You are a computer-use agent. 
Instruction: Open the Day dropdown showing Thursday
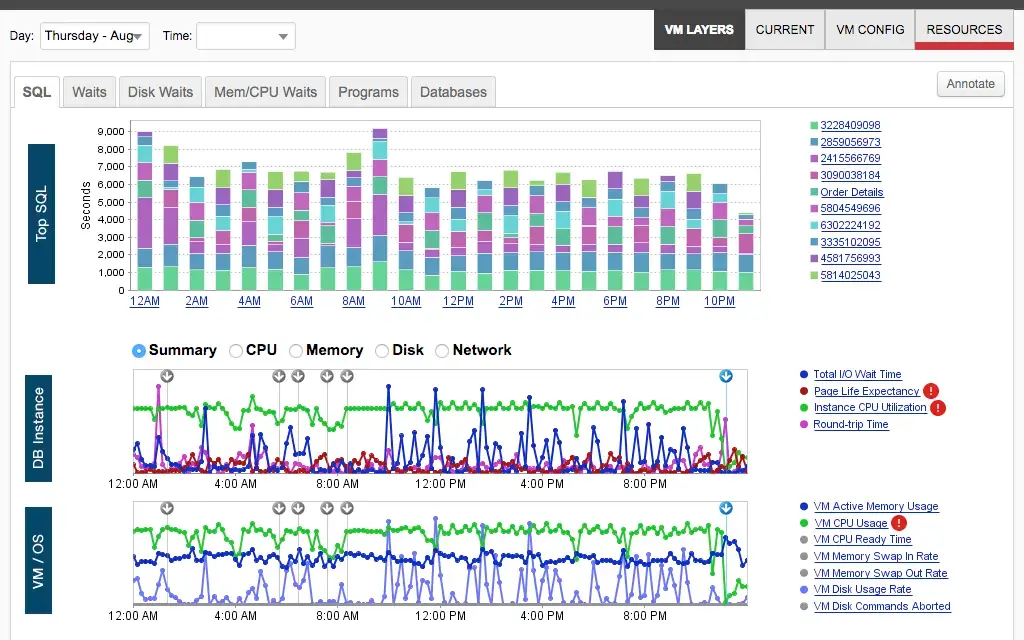[94, 36]
